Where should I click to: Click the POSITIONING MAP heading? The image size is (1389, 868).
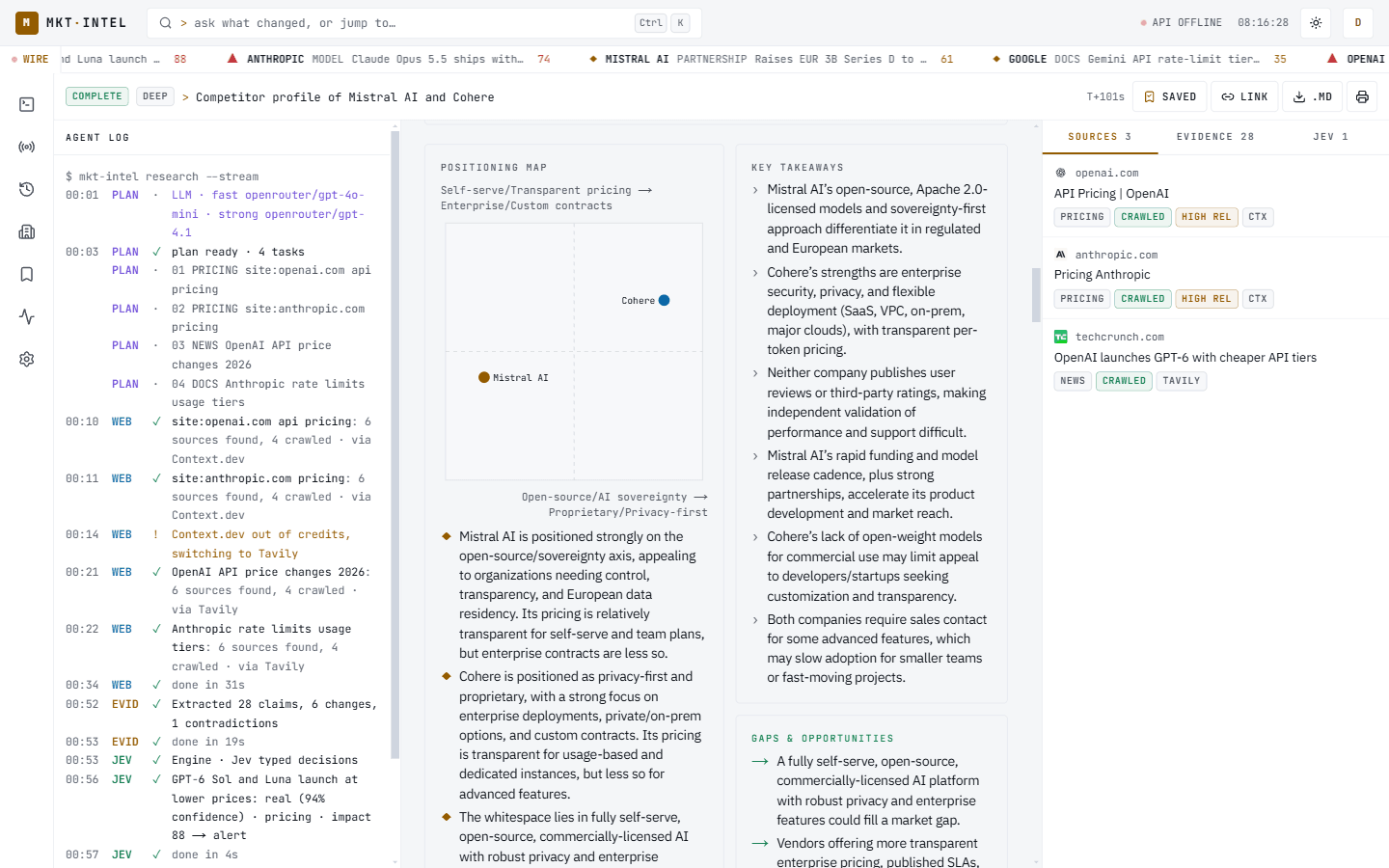click(x=494, y=168)
